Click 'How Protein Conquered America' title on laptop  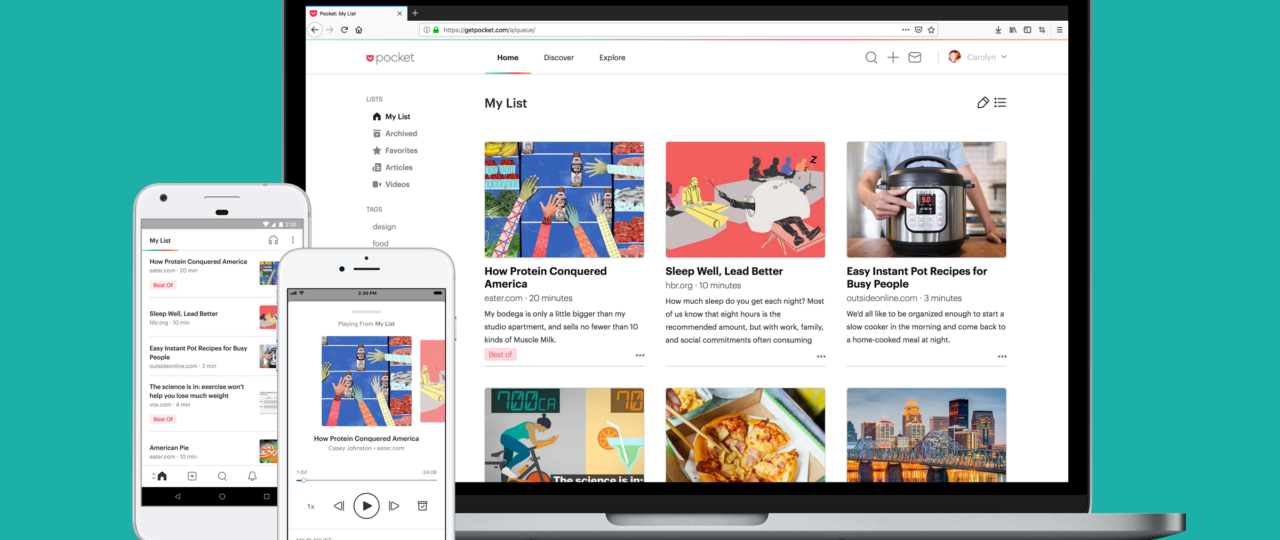pyautogui.click(x=545, y=277)
